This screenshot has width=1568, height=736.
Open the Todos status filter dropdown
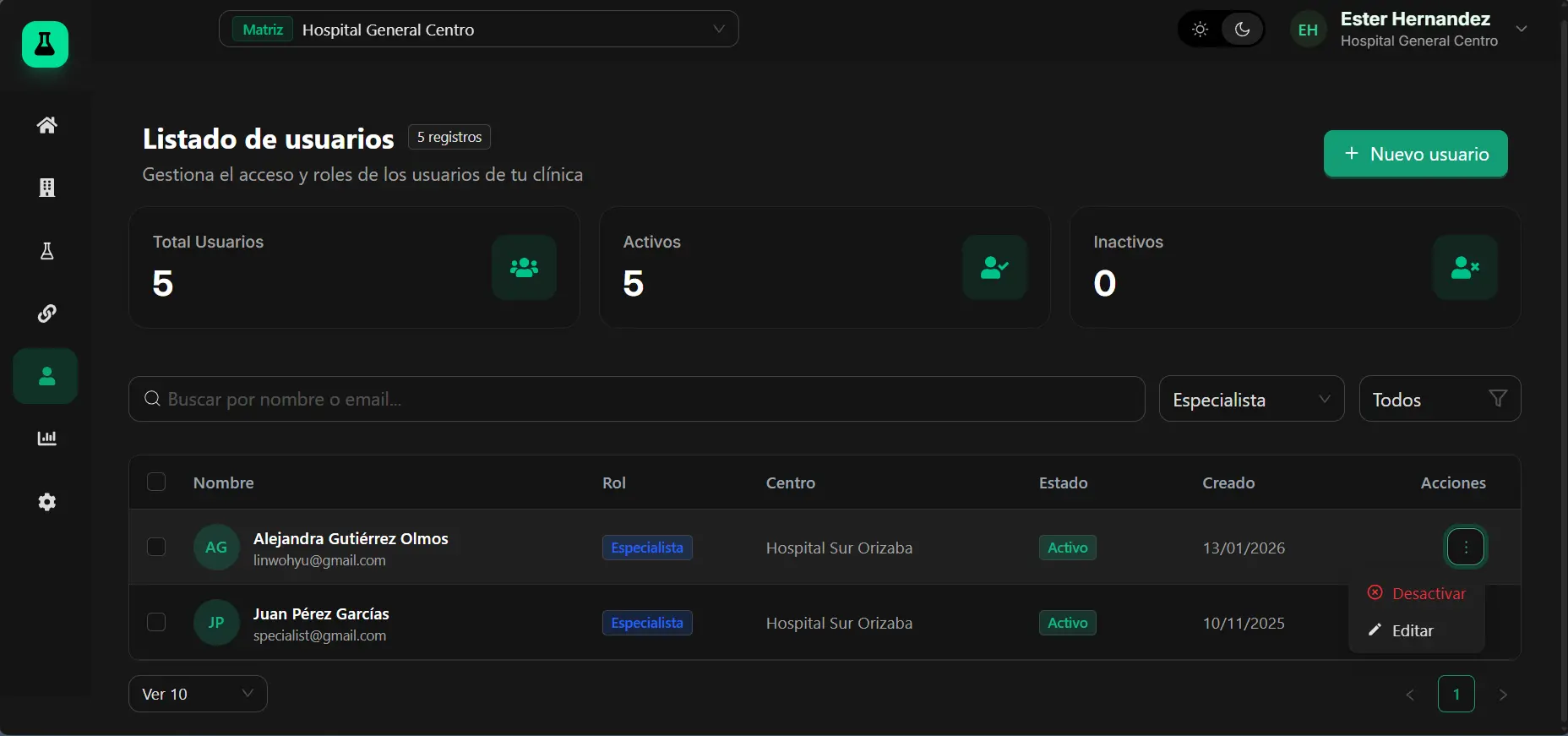coord(1439,400)
